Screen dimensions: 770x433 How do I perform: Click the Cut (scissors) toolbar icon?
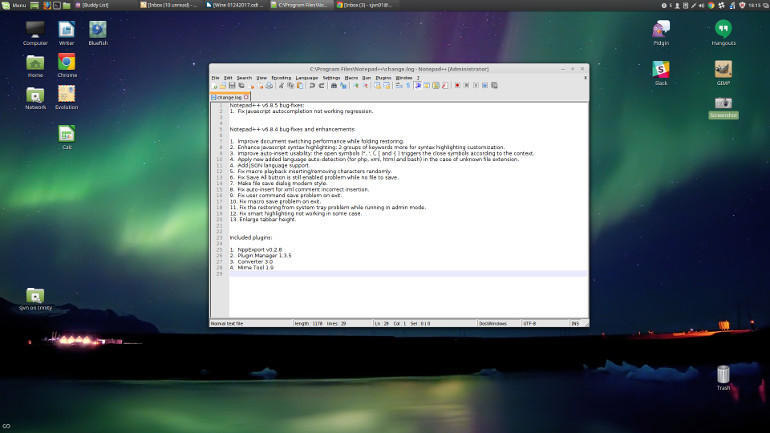(x=281, y=85)
